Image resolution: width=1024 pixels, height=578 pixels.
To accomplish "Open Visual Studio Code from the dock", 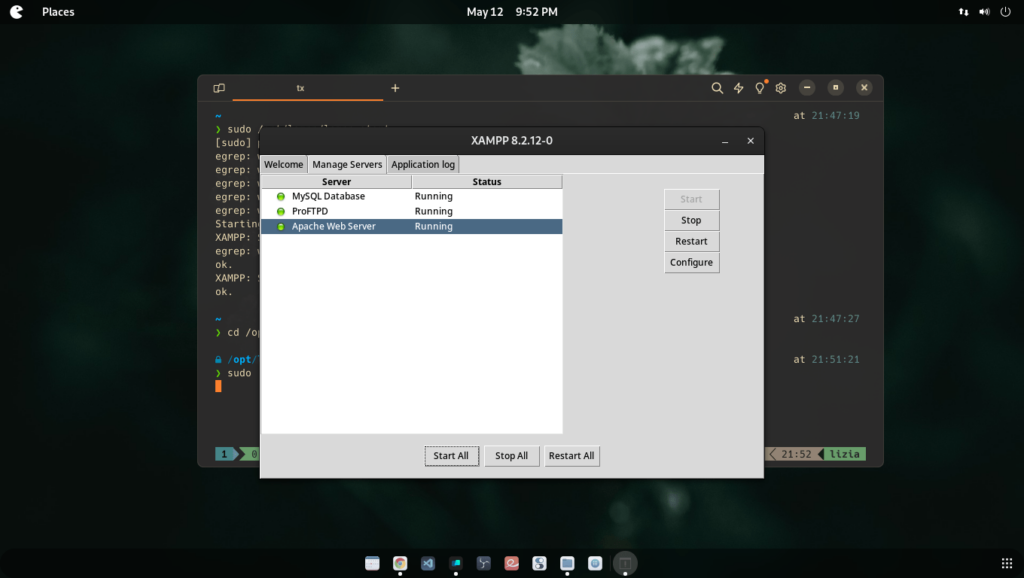I will click(x=428, y=563).
